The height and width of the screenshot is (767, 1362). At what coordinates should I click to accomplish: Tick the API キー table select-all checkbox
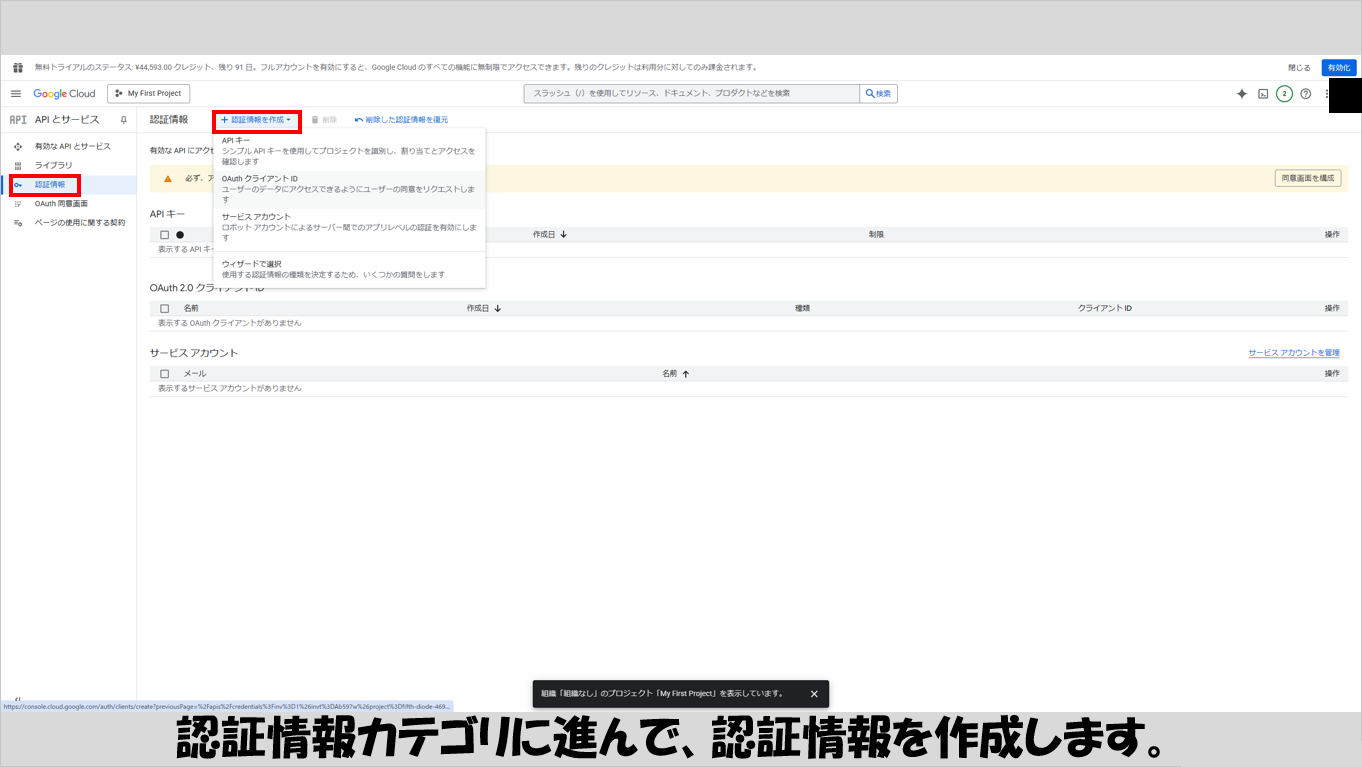(165, 235)
